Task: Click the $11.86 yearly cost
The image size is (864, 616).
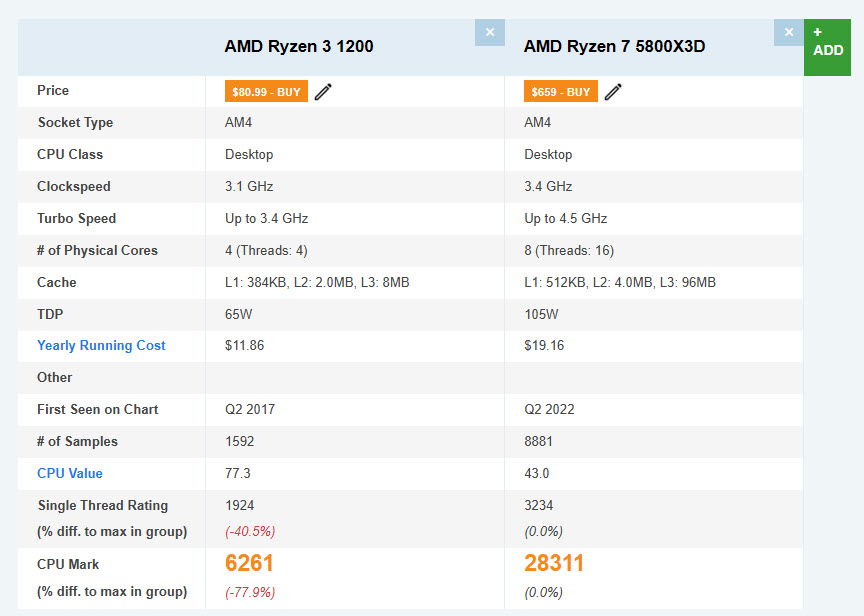Action: tap(245, 345)
